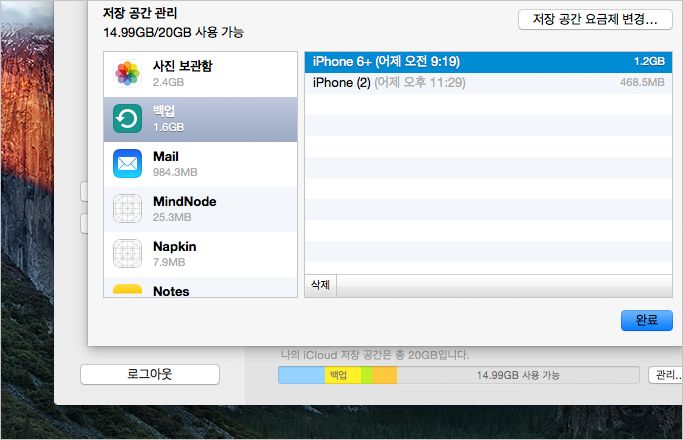Click the 삭제 button below backup list

tap(320, 285)
